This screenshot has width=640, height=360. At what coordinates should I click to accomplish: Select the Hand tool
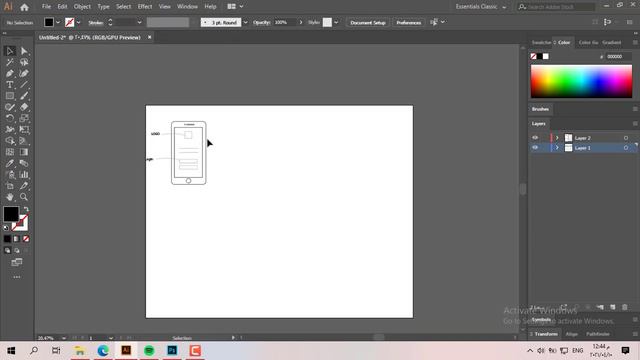click(10, 197)
